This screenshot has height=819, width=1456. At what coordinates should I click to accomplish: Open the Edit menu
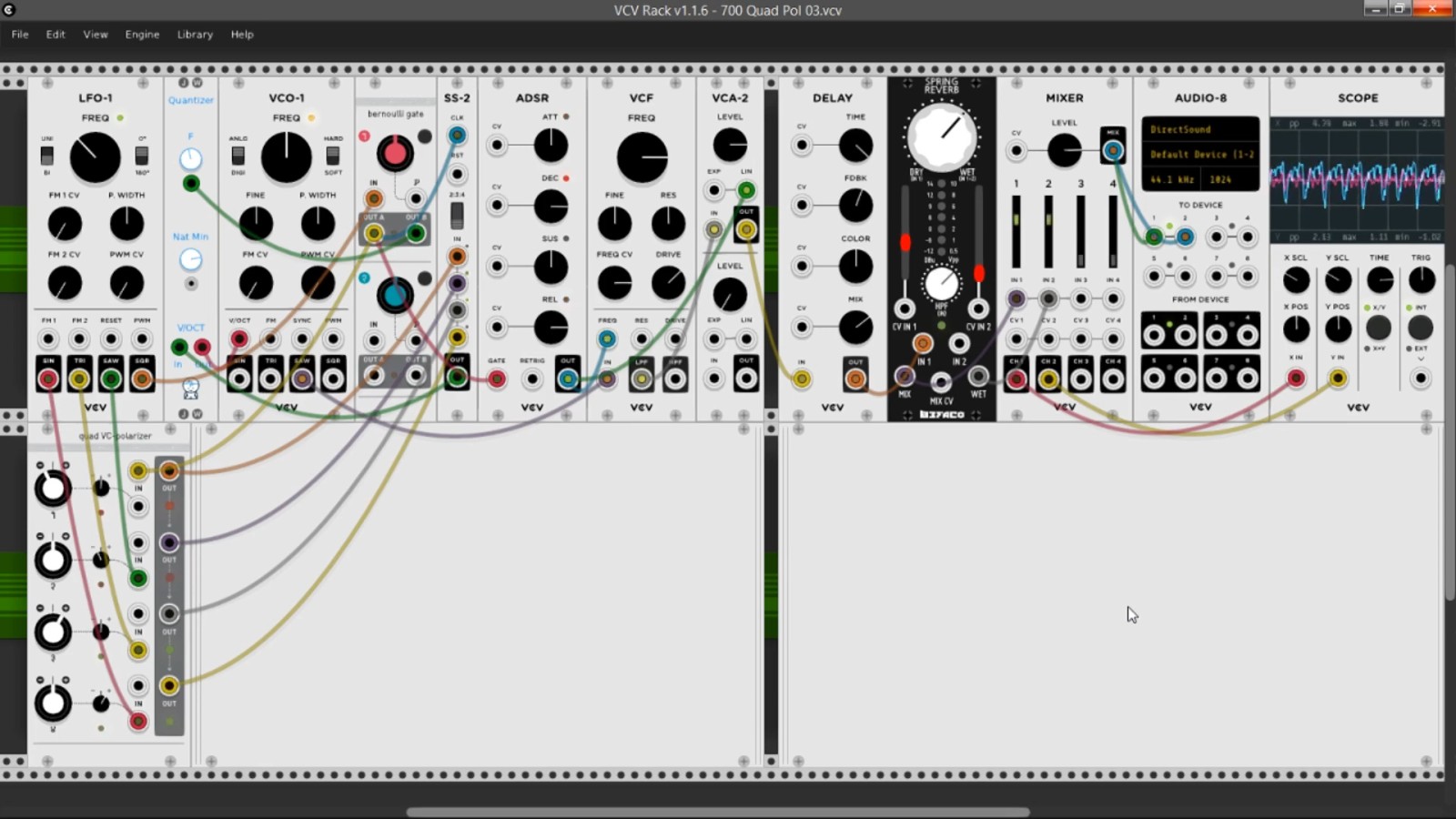56,35
